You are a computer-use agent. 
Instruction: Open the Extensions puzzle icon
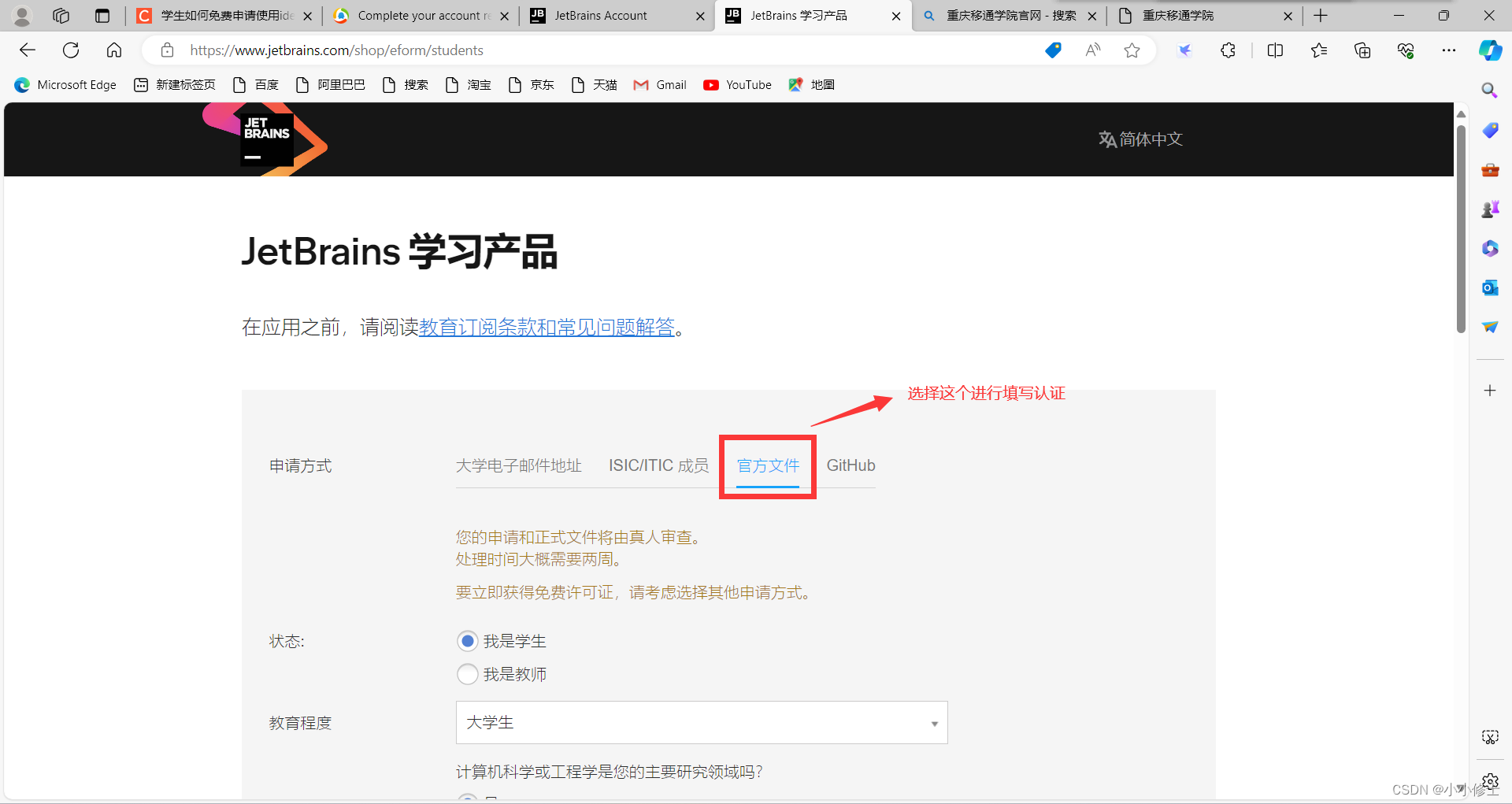pyautogui.click(x=1228, y=50)
